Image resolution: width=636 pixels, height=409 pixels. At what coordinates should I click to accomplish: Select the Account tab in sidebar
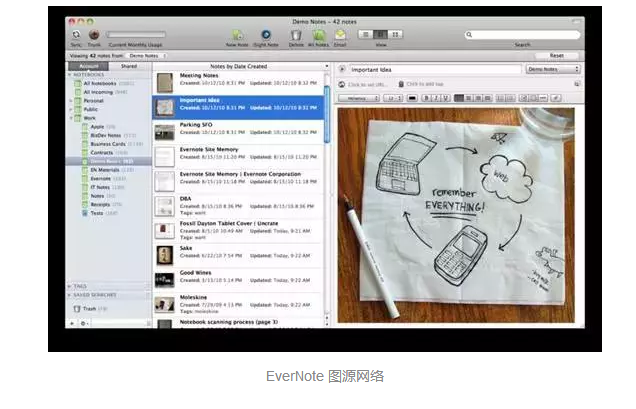coord(88,66)
